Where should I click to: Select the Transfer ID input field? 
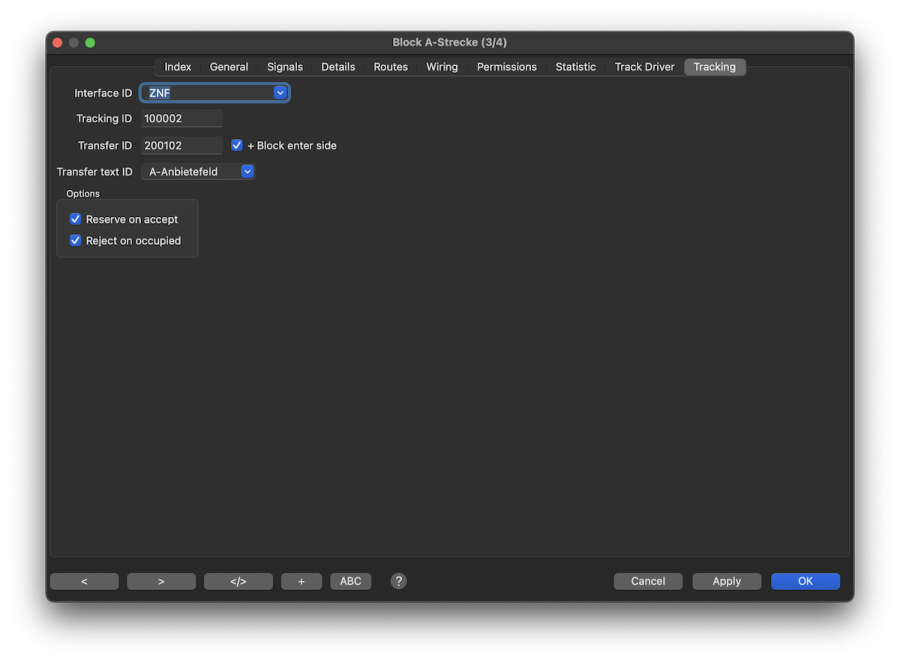point(181,145)
